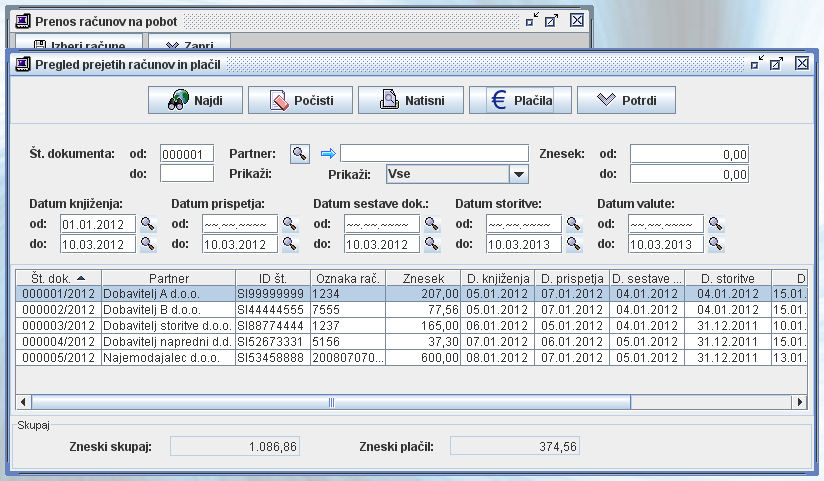The width and height of the screenshot is (824, 481).
Task: Click the Partner search magnifier icon
Action: (x=299, y=153)
